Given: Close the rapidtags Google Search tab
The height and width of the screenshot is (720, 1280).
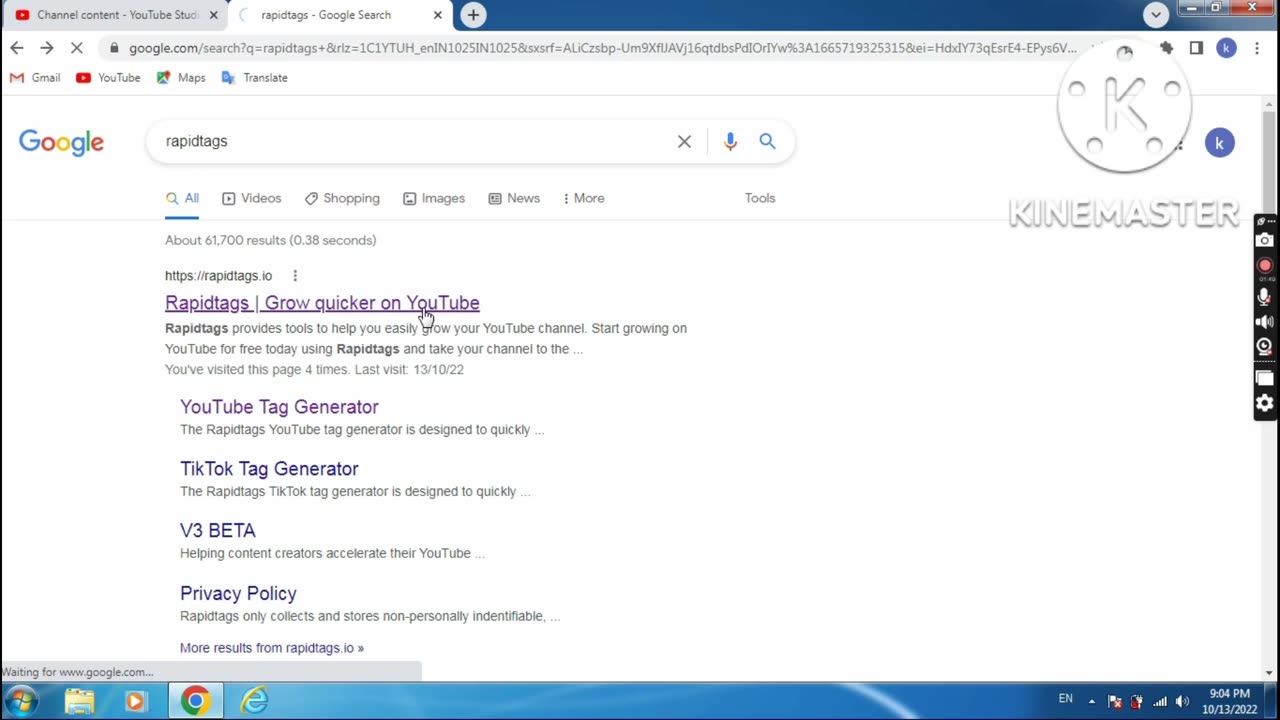Looking at the screenshot, I should (437, 15).
